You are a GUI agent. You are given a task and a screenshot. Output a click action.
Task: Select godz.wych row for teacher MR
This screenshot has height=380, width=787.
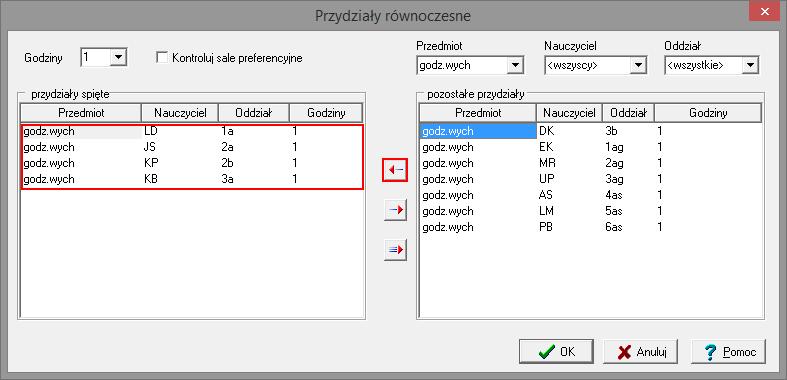click(x=591, y=163)
